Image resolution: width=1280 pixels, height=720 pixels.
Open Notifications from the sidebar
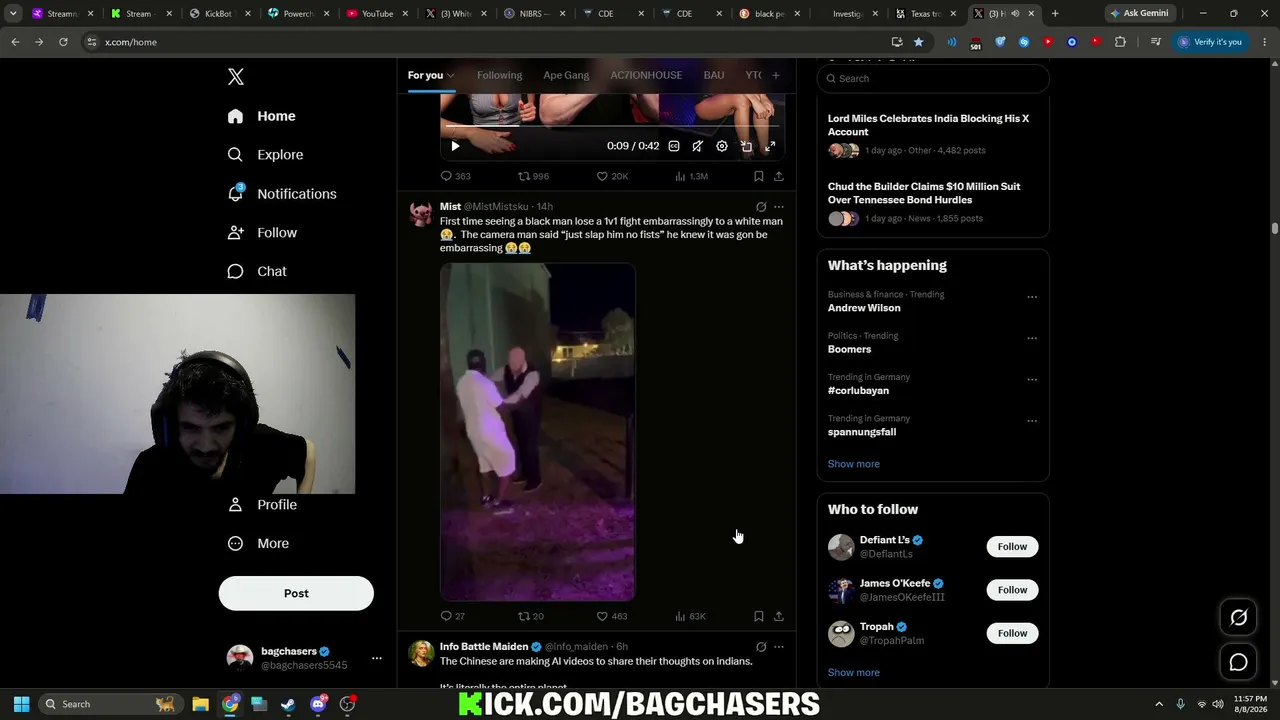281,194
